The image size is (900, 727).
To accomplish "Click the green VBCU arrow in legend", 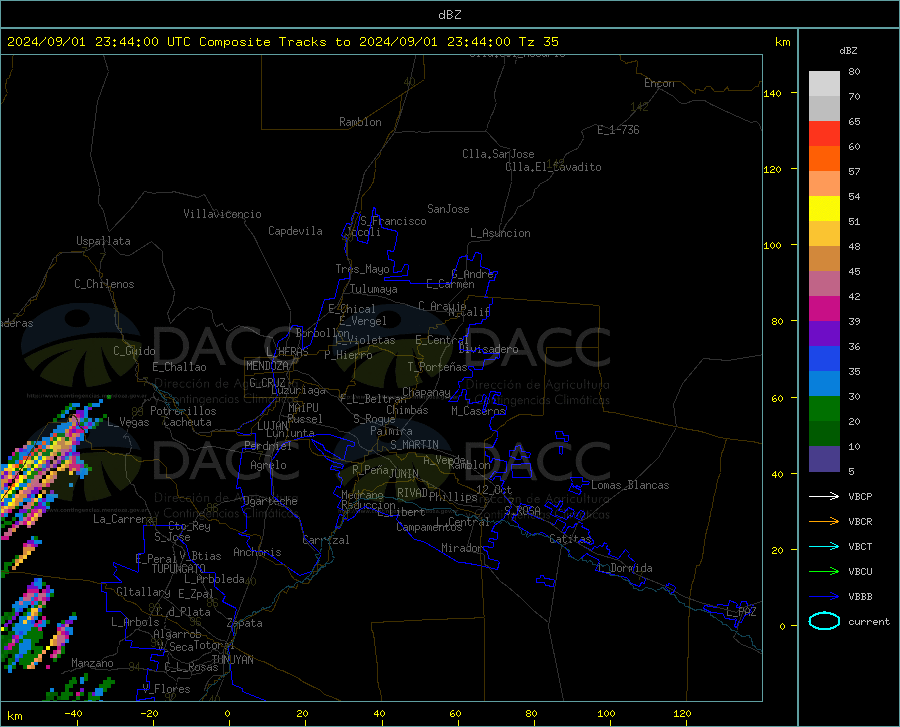I will pyautogui.click(x=824, y=572).
